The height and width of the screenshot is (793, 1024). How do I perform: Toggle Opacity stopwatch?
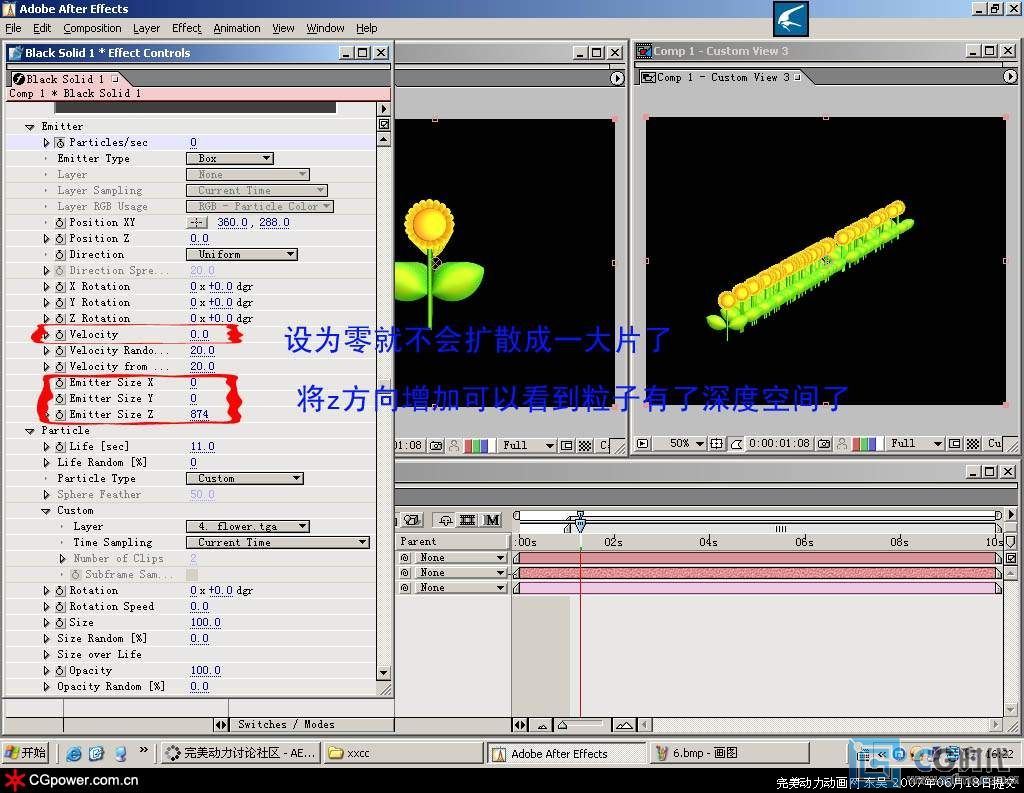(x=60, y=671)
